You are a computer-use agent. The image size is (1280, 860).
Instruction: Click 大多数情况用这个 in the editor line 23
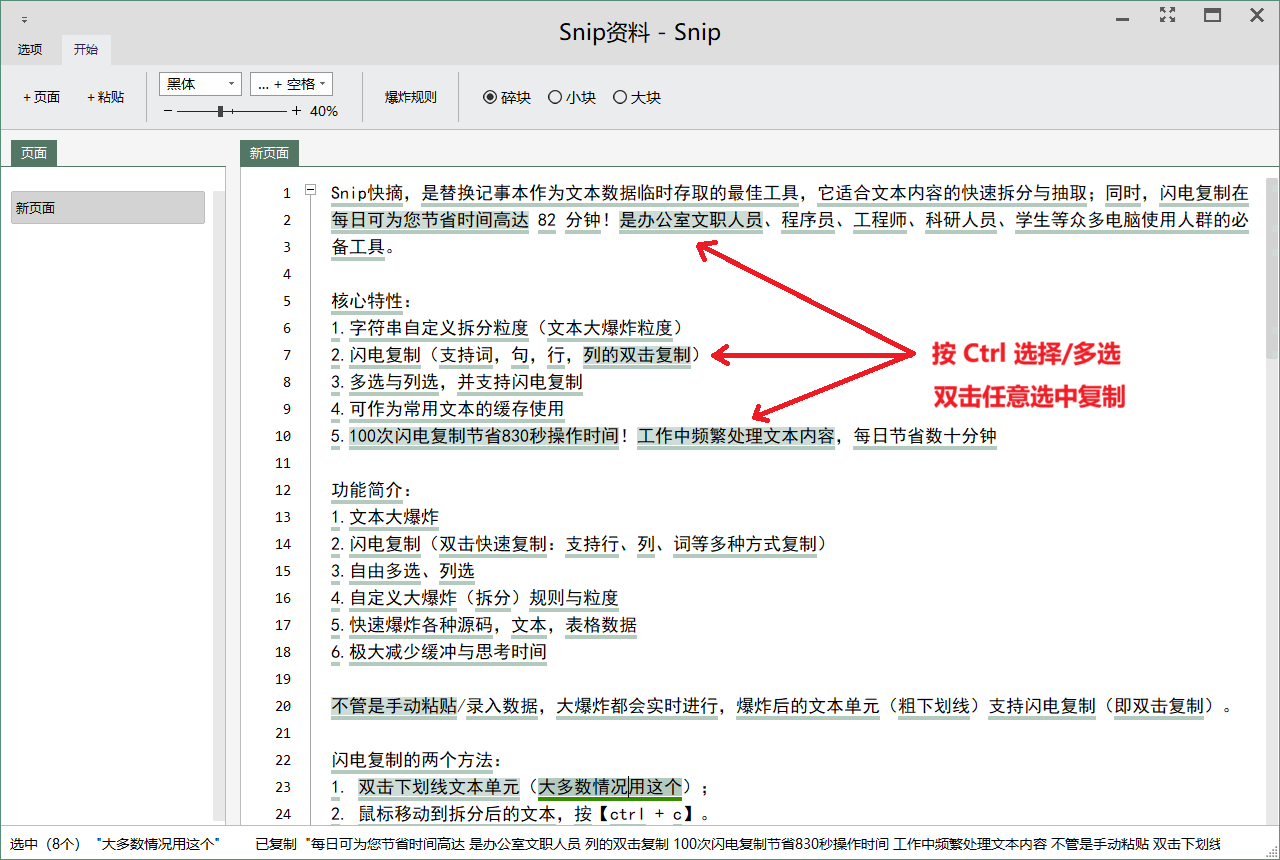[610, 787]
